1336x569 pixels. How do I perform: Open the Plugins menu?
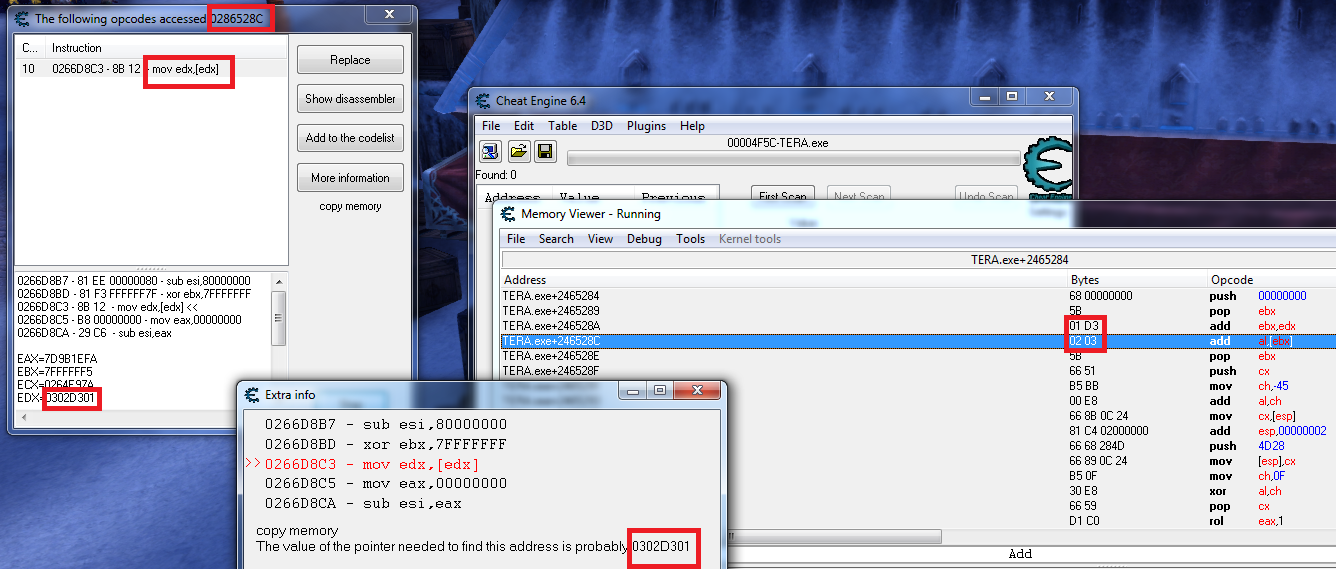coord(647,126)
